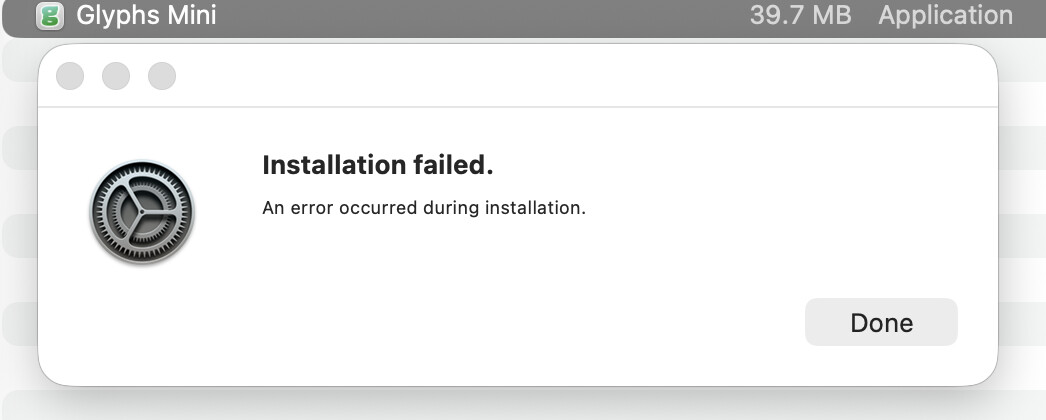Click the "Installation failed." heading
This screenshot has height=420, width=1046.
coord(378,165)
